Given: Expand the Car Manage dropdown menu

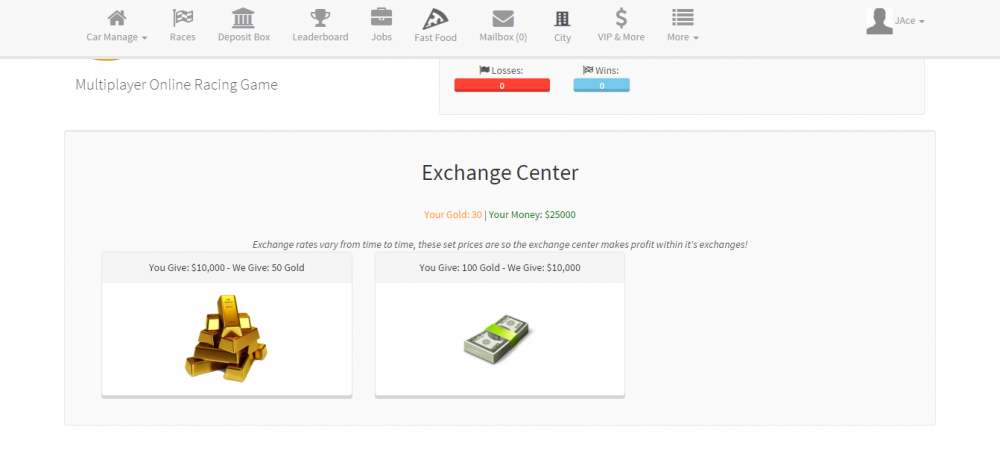Looking at the screenshot, I should click(x=117, y=37).
